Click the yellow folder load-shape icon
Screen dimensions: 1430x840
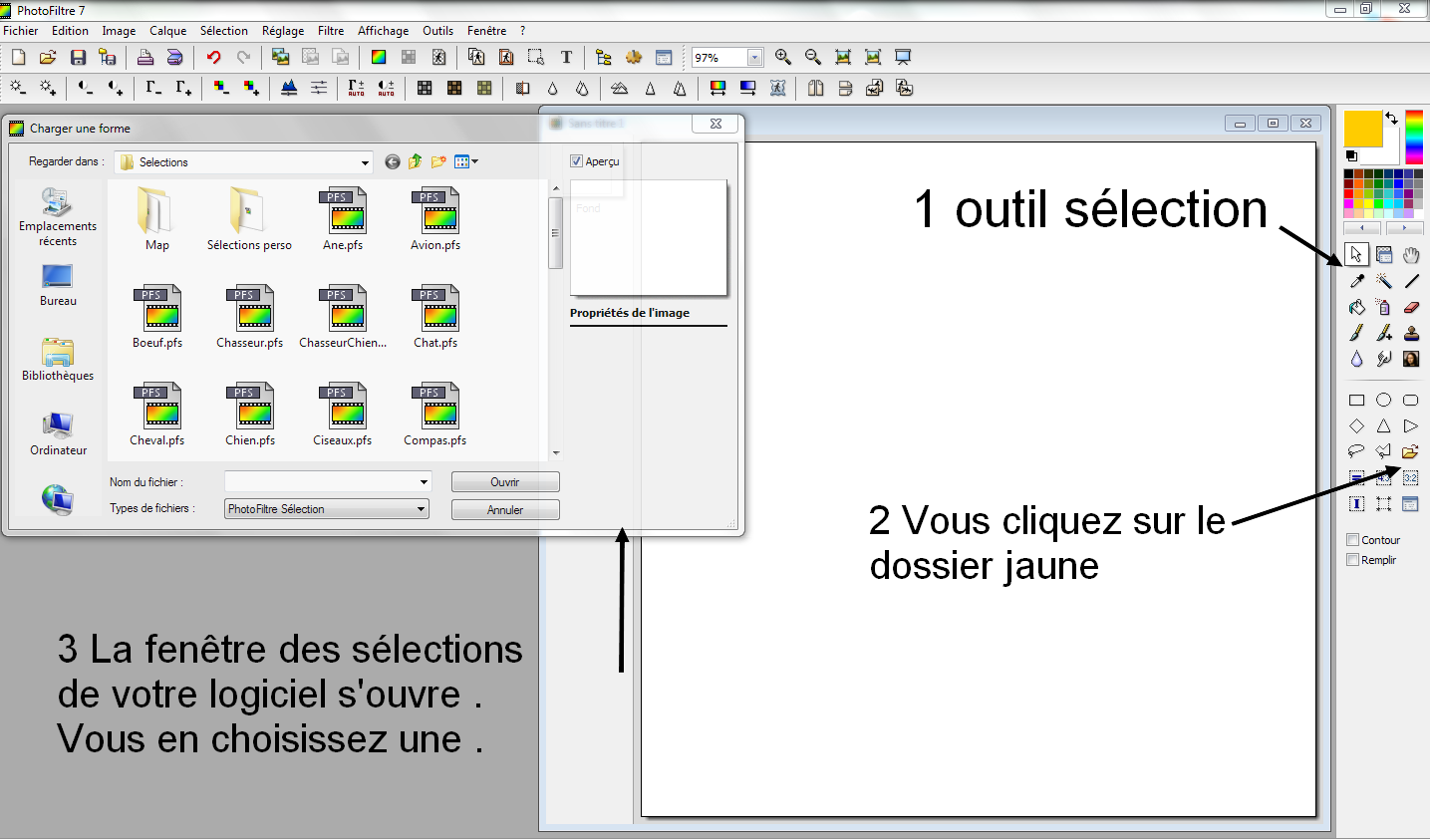(x=1411, y=451)
